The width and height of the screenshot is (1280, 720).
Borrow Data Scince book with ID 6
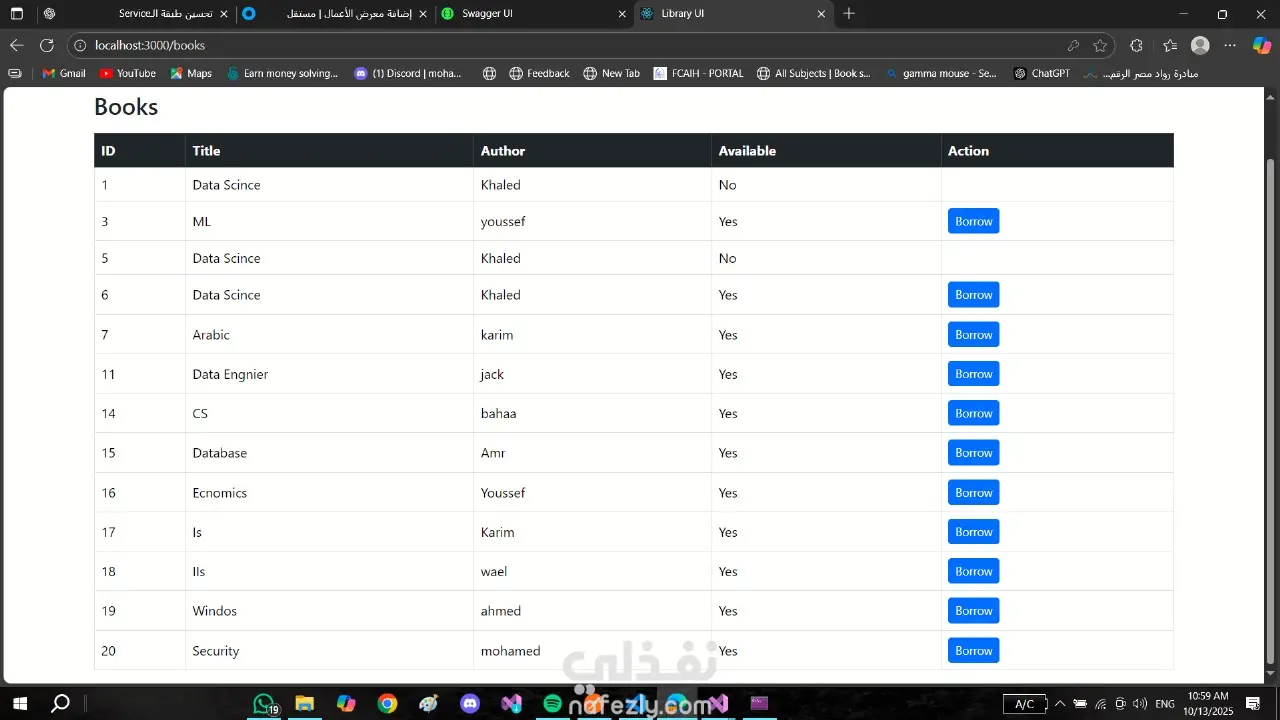click(973, 295)
